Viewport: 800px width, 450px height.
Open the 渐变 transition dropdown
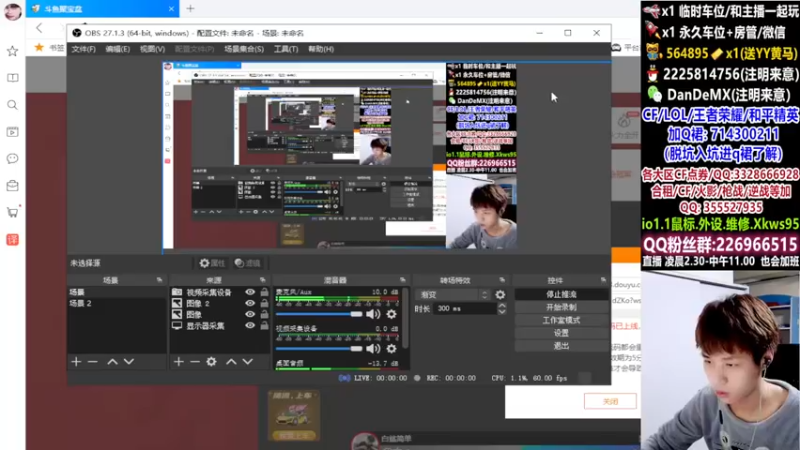[454, 294]
